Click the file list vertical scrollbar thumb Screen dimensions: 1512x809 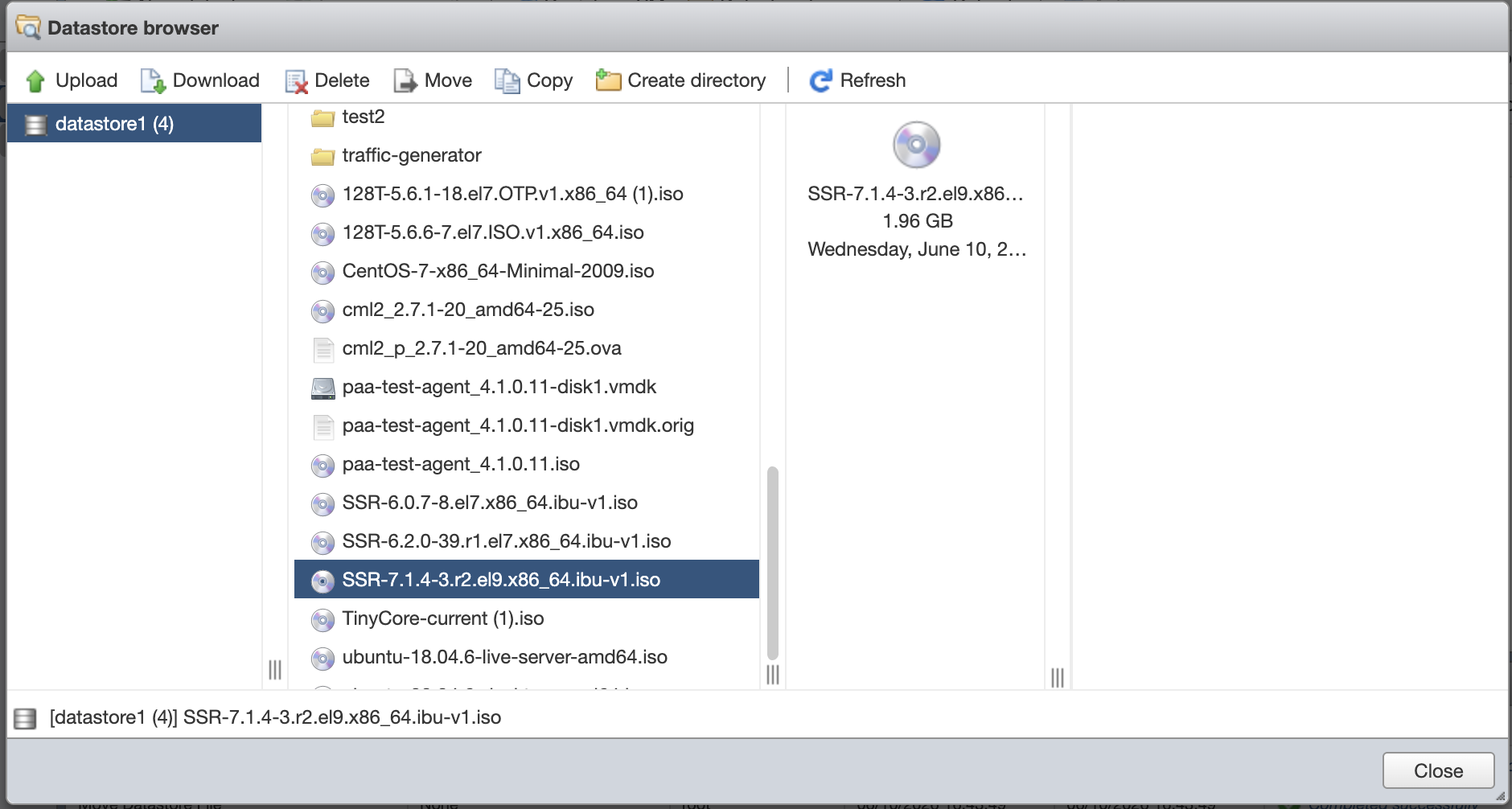pyautogui.click(x=772, y=563)
